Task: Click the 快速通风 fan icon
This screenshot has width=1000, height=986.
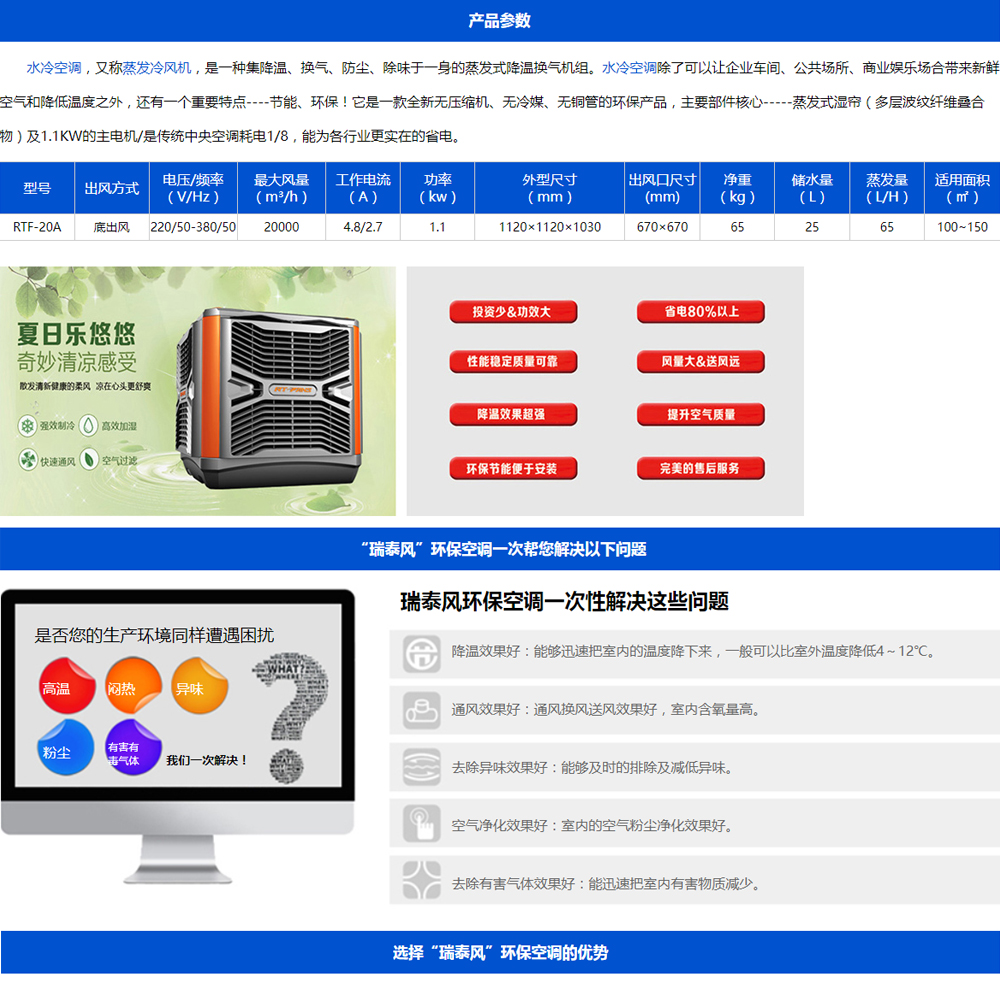Action: pyautogui.click(x=27, y=460)
